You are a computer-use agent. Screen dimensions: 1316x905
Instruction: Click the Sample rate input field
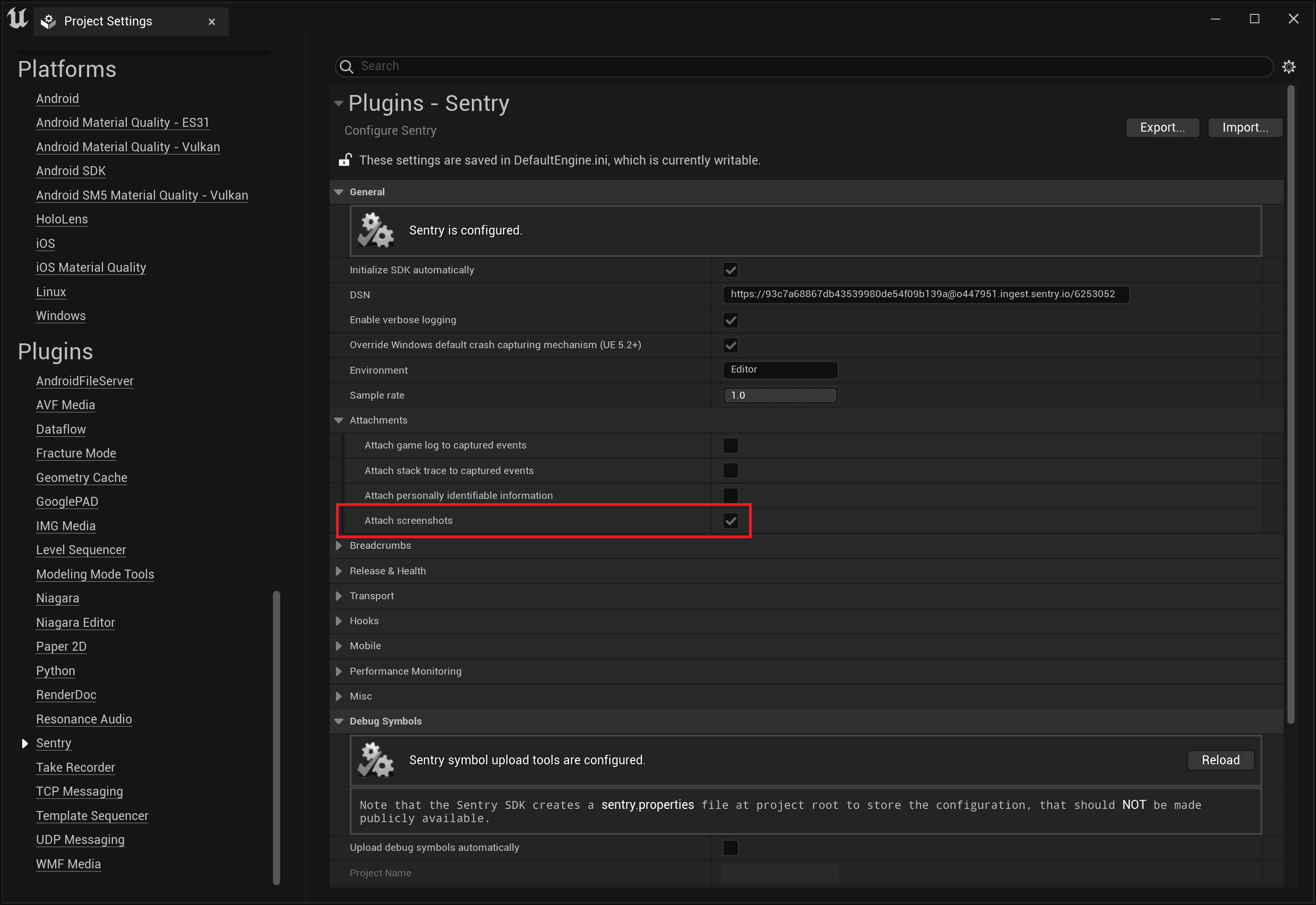780,395
